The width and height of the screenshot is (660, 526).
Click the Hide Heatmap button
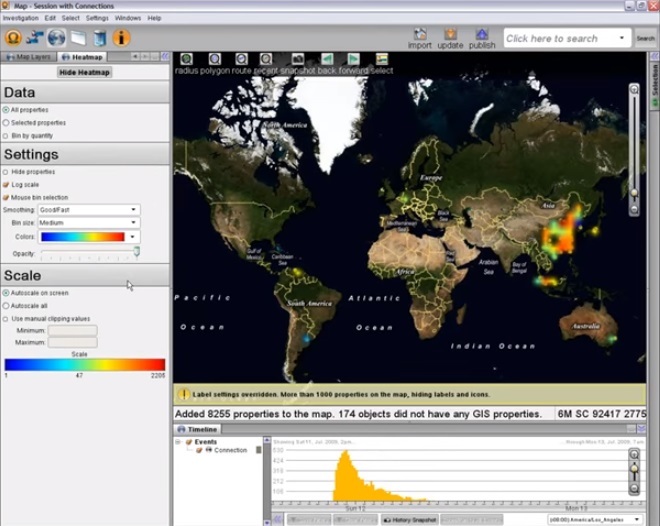(x=84, y=72)
